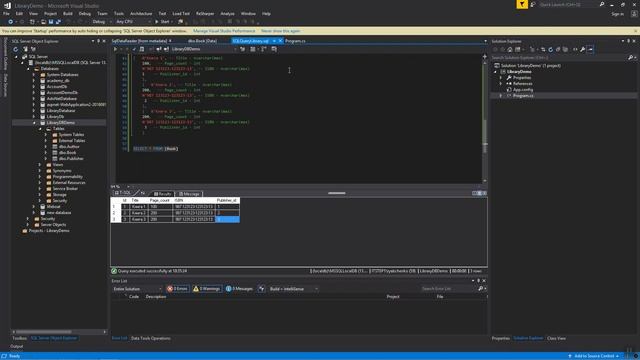
Task: Click the Visual Studio logo icon
Action: (7, 6)
